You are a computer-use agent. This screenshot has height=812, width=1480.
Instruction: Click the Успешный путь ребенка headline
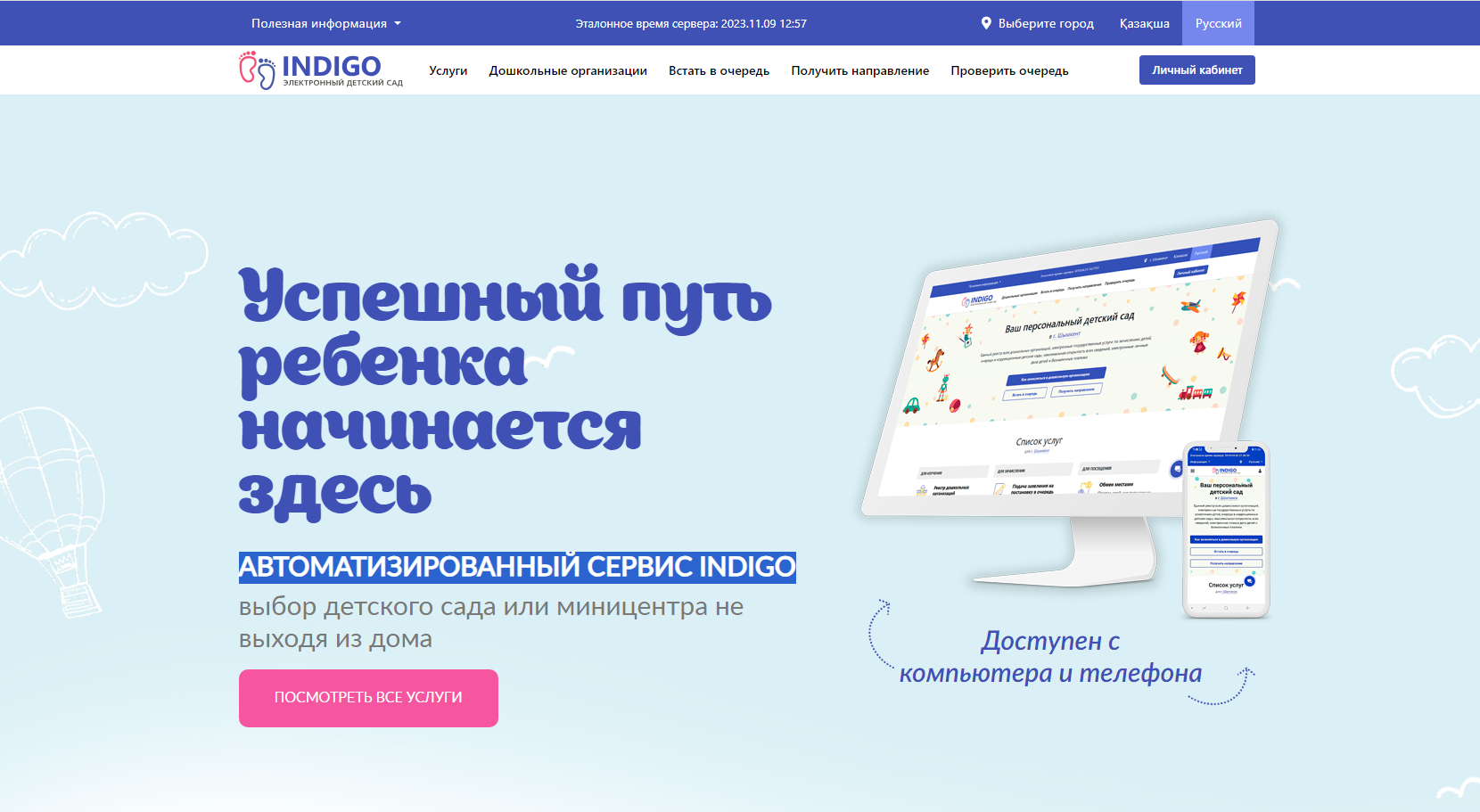[506, 392]
